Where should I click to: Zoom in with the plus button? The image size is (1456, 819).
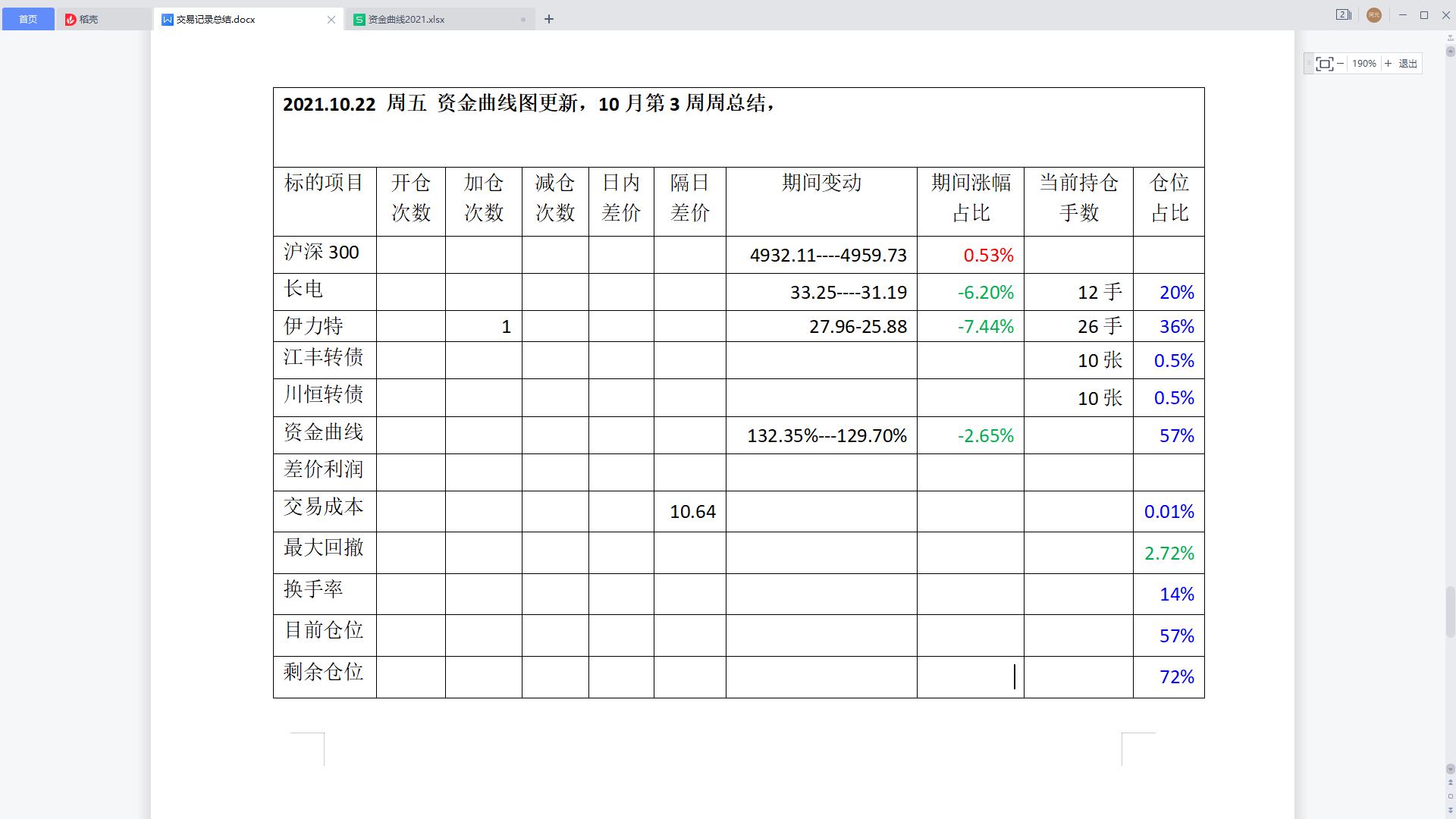tap(1389, 64)
